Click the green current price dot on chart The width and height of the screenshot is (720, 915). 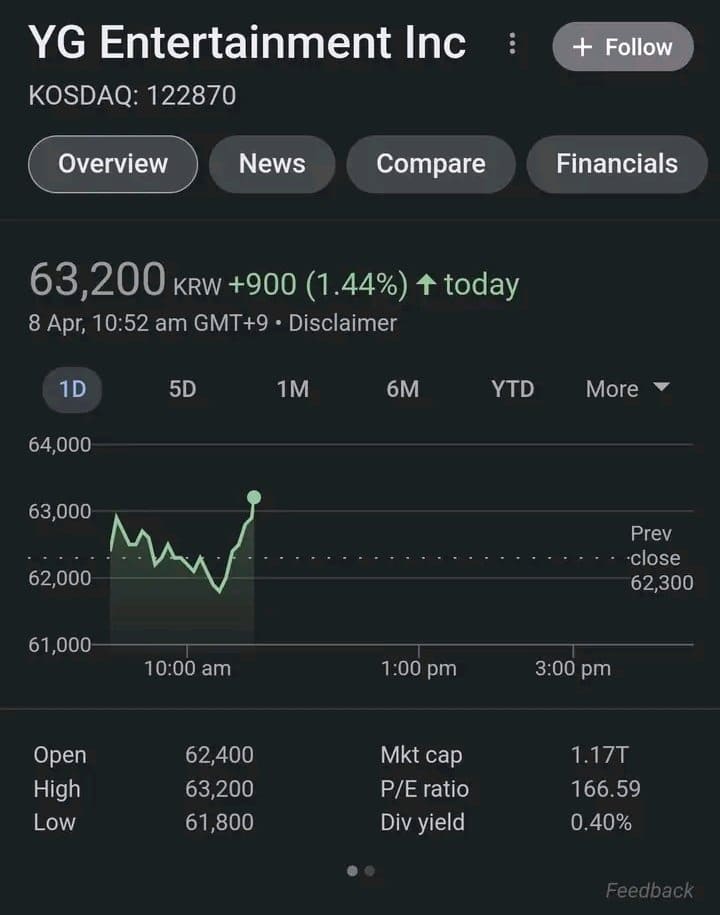tap(254, 497)
